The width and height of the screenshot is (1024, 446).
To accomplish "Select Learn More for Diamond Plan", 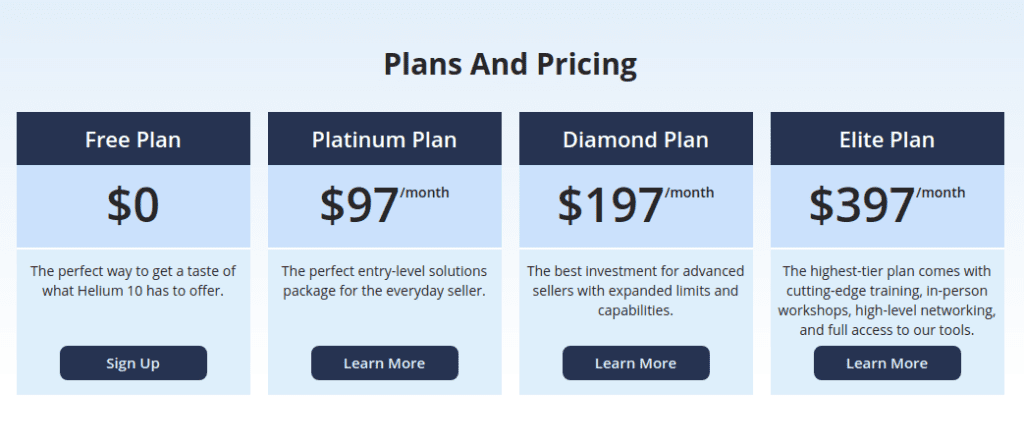I will (x=636, y=363).
